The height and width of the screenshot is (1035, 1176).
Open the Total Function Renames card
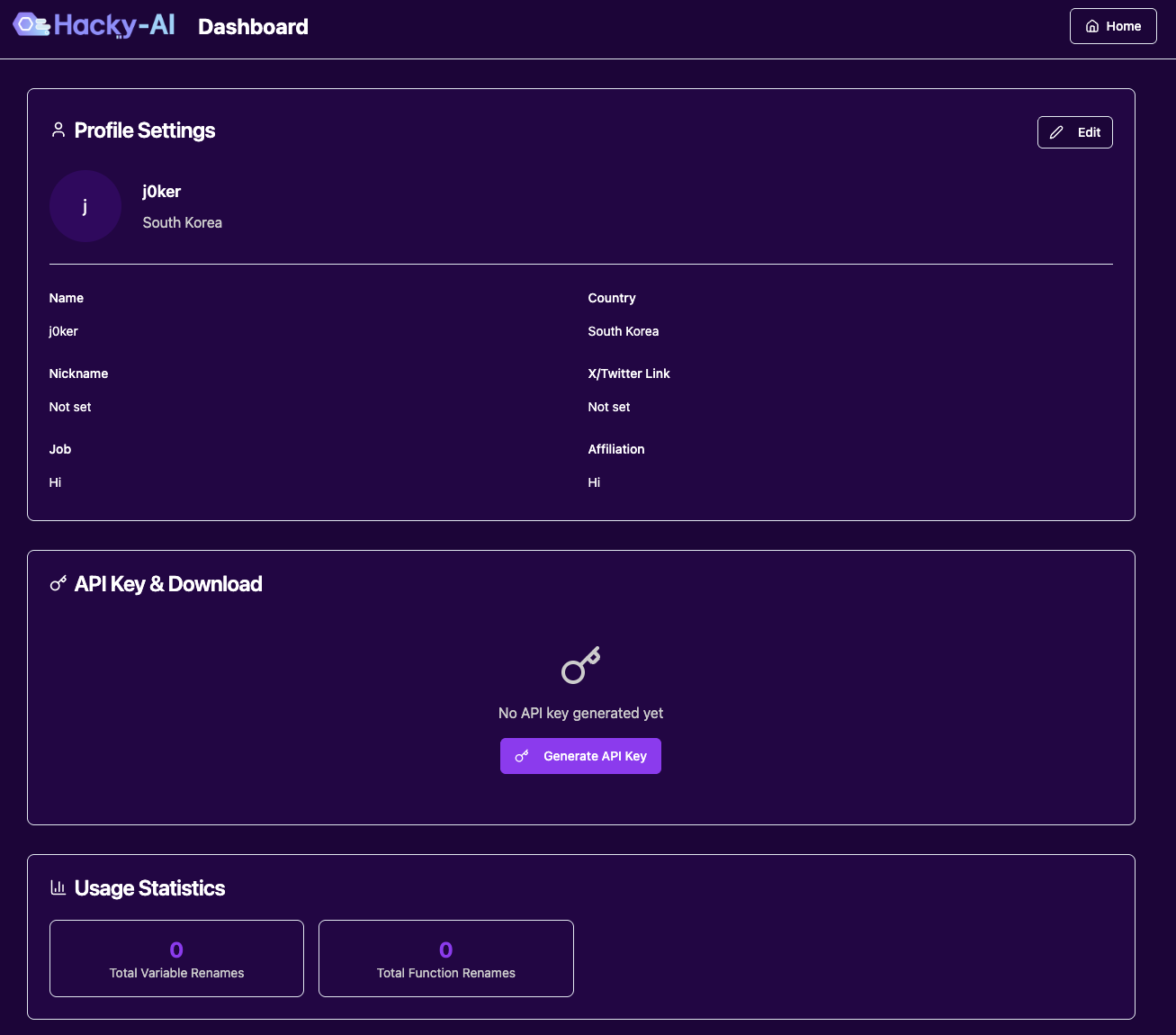(445, 958)
